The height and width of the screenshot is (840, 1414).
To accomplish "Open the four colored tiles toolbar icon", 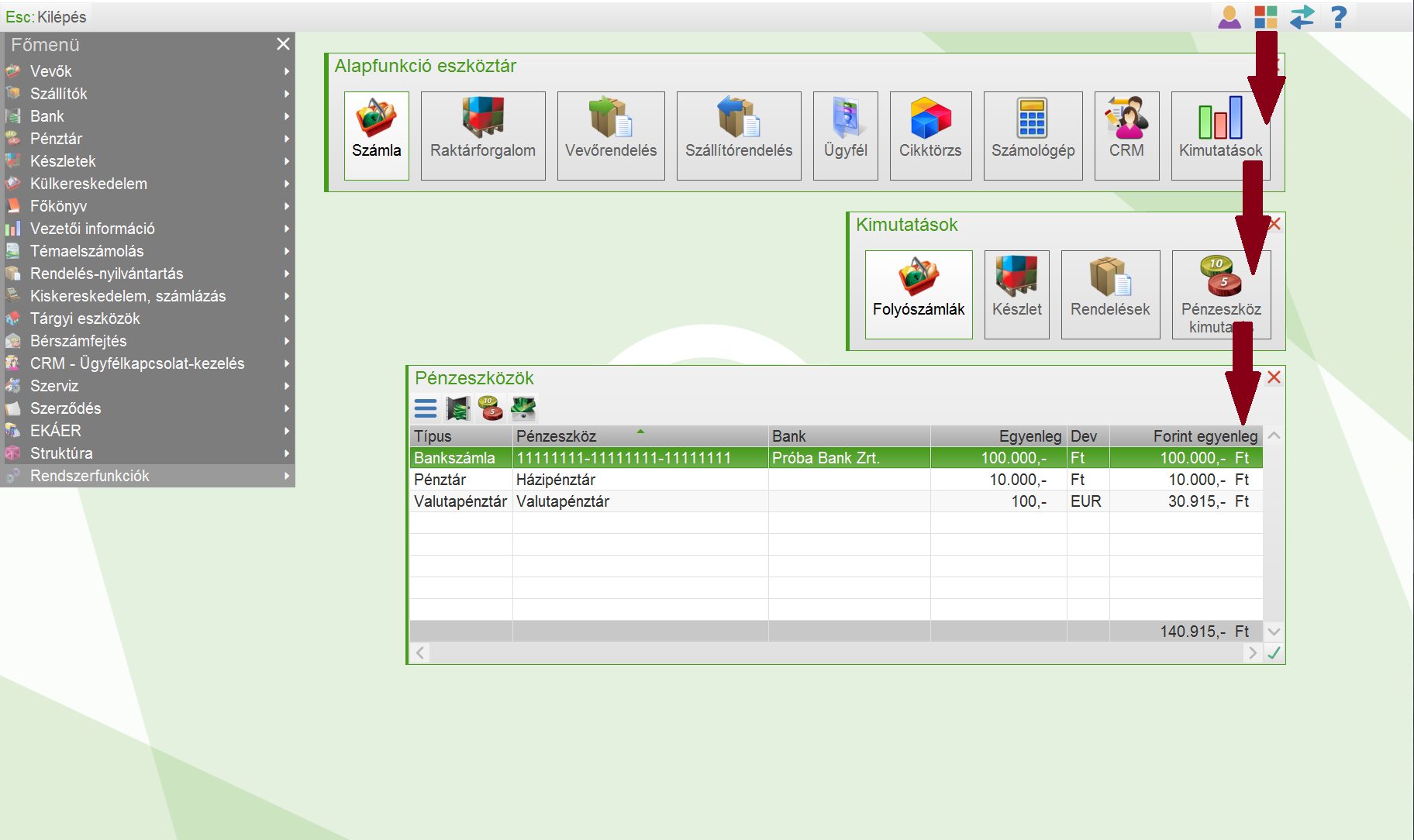I will click(1266, 17).
